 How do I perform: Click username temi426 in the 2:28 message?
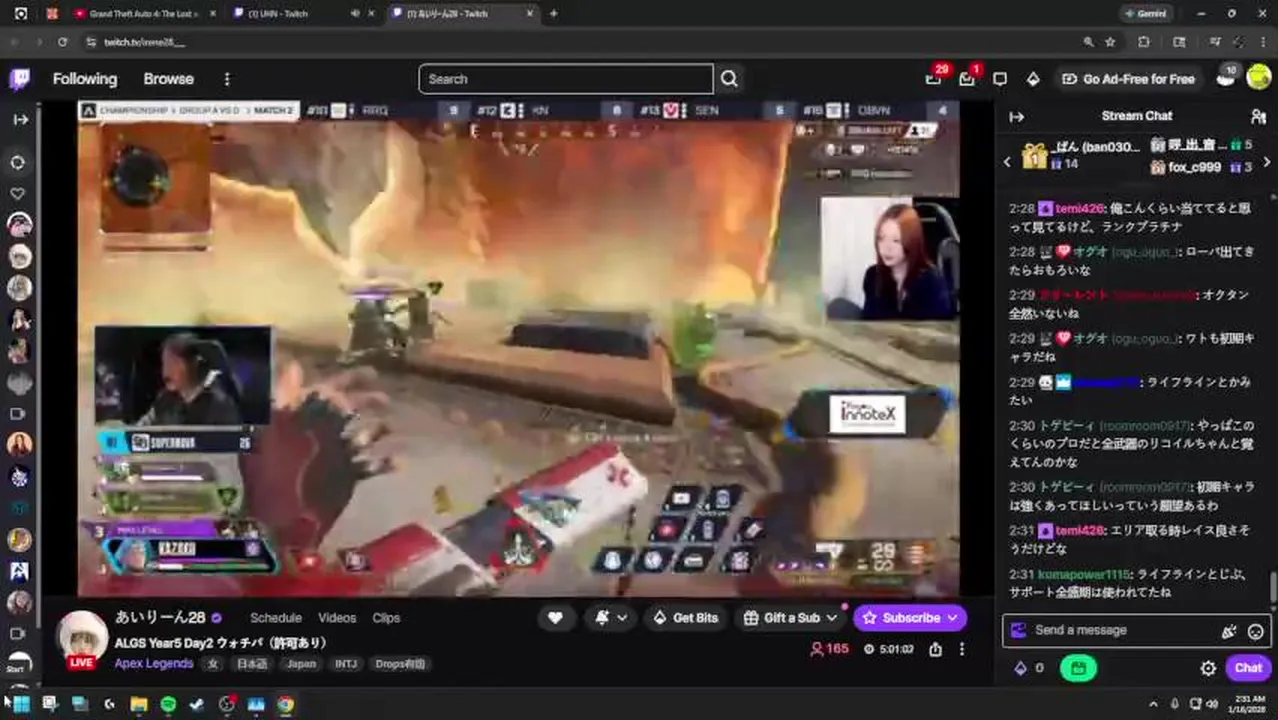coord(1080,208)
